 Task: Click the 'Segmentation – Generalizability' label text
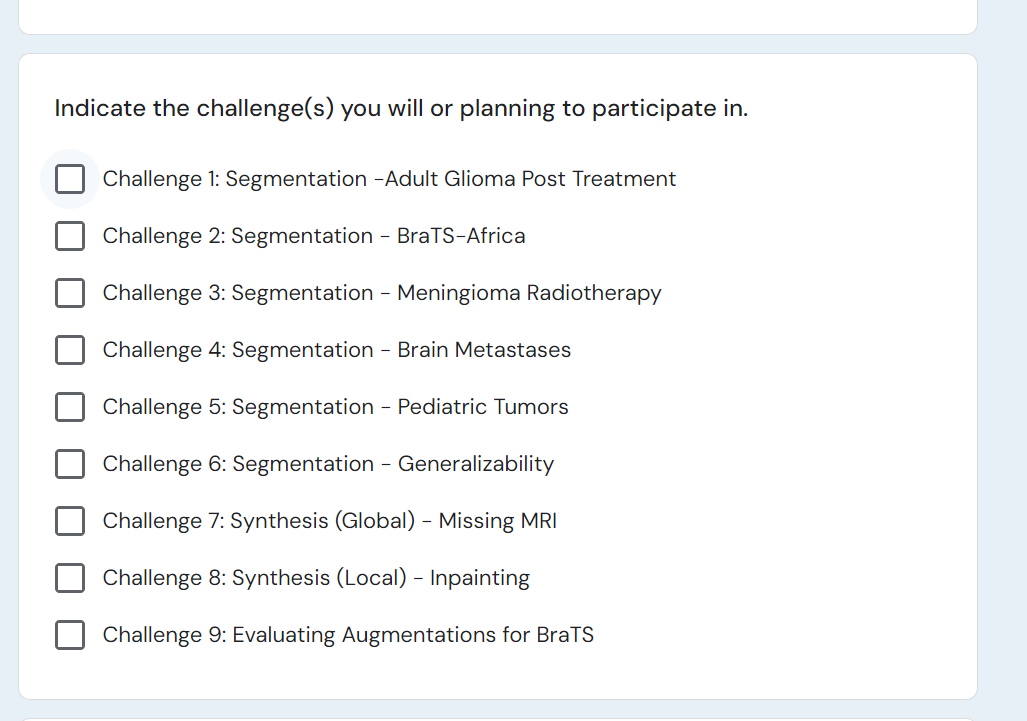pyautogui.click(x=393, y=464)
